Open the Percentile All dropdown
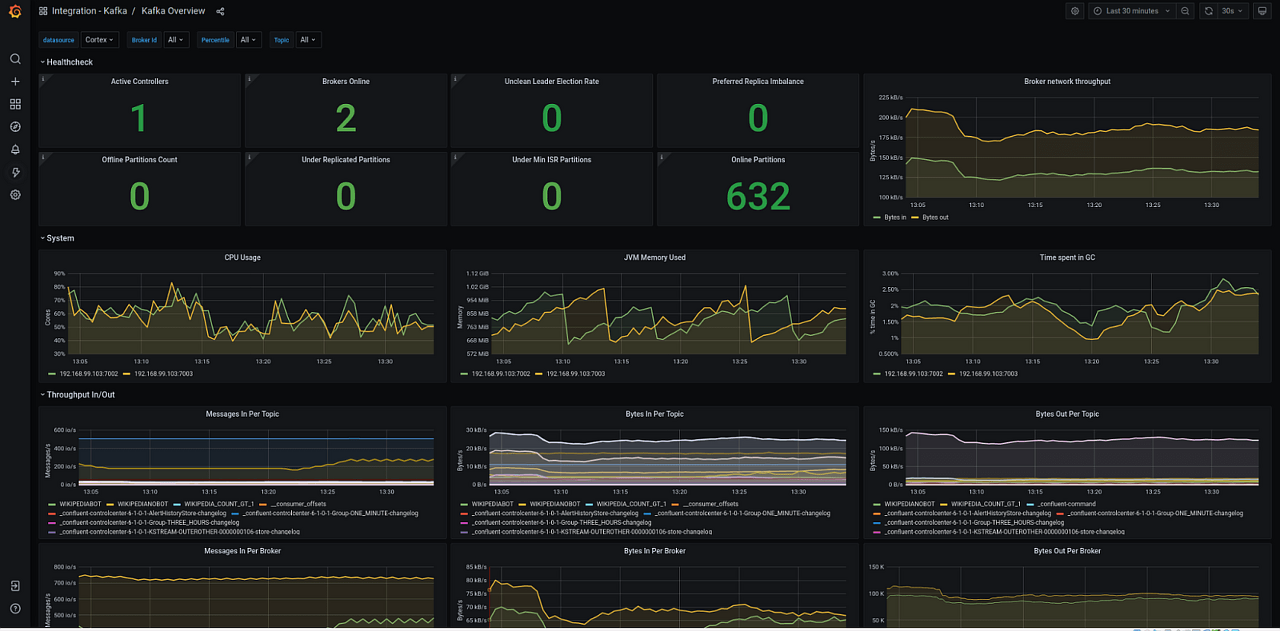Image resolution: width=1280 pixels, height=631 pixels. (248, 40)
